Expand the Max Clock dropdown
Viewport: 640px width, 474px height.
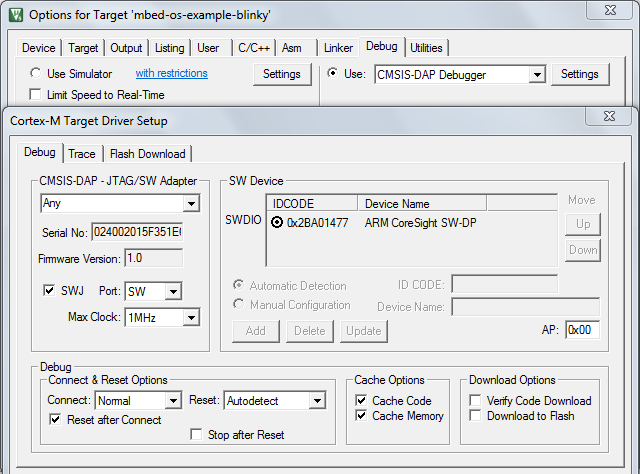coord(191,318)
